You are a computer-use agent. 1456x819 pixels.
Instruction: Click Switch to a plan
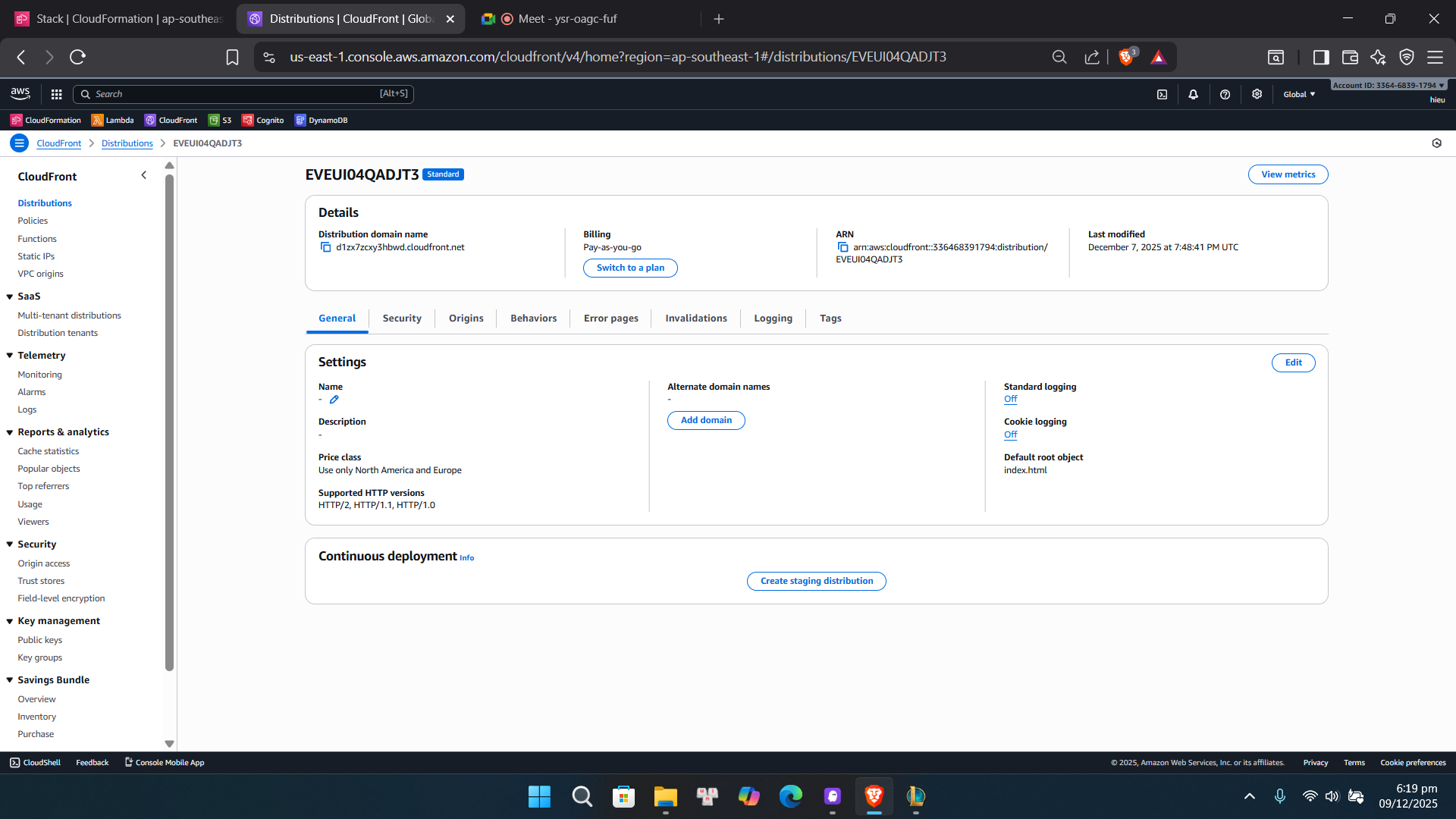coord(630,268)
